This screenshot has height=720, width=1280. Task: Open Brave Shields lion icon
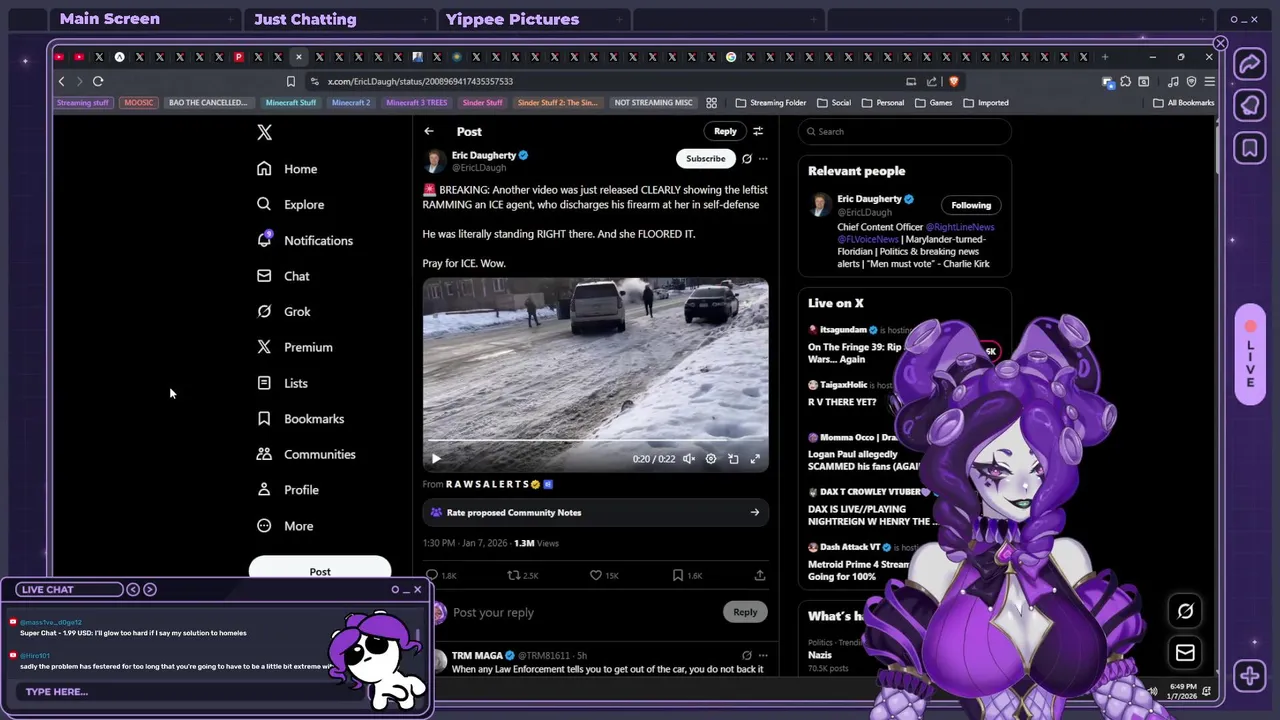click(x=954, y=81)
